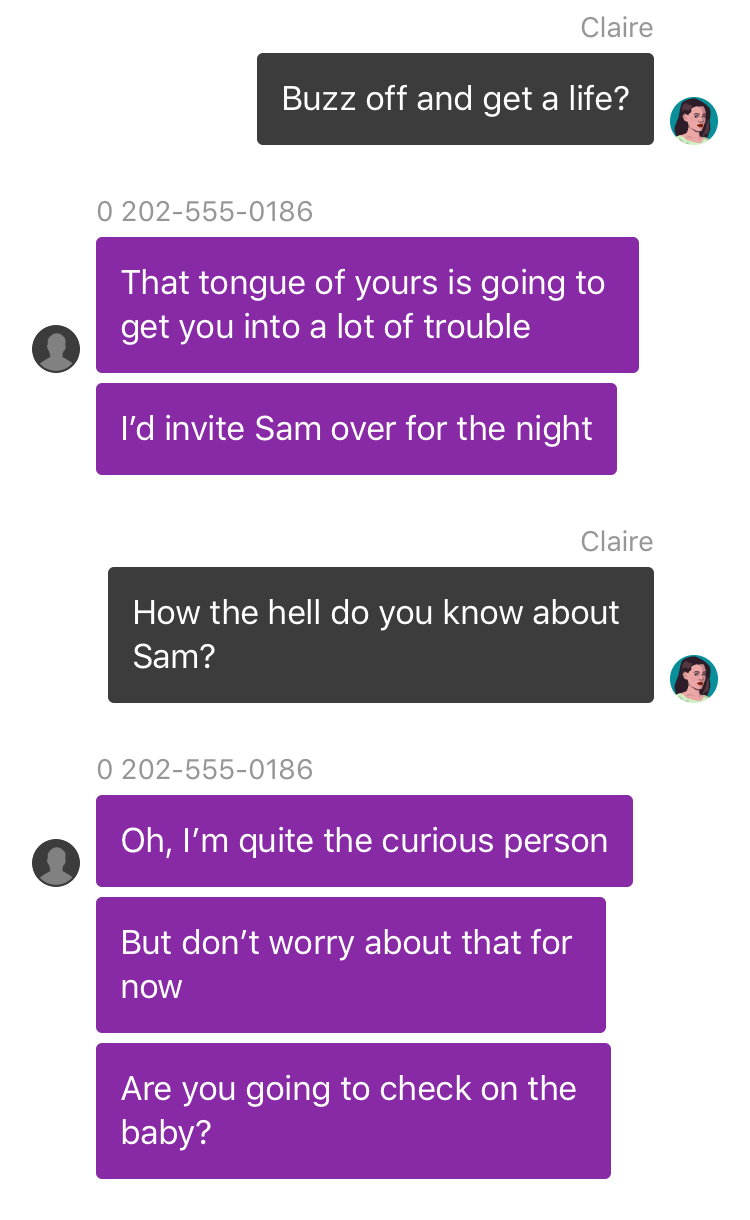The height and width of the screenshot is (1220, 750).
Task: Click the word "Sam?" in Claire's dark message
Action: coord(174,657)
